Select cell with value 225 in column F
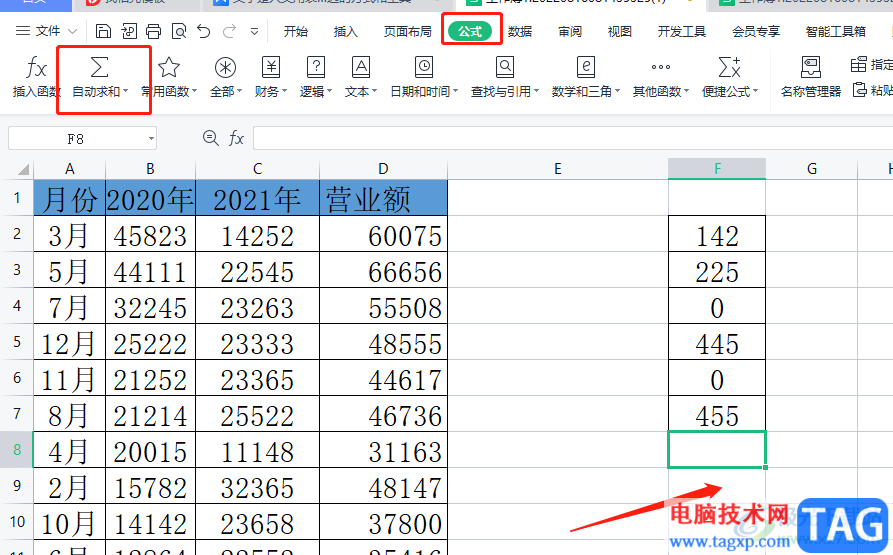893x555 pixels. tap(717, 270)
